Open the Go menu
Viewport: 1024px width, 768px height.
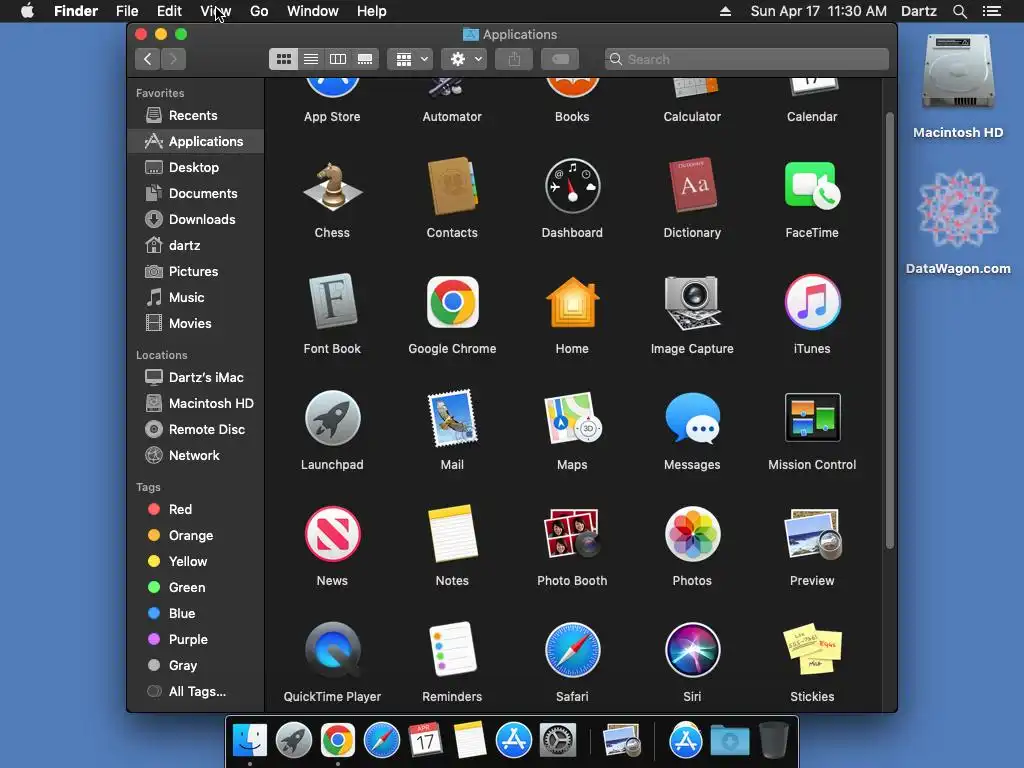(259, 11)
